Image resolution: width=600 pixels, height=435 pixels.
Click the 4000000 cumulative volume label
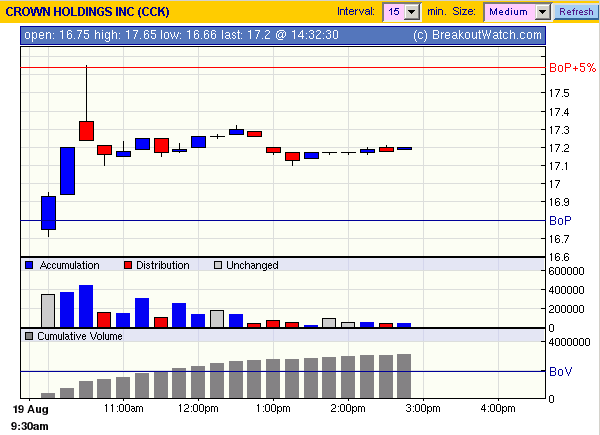coord(569,342)
